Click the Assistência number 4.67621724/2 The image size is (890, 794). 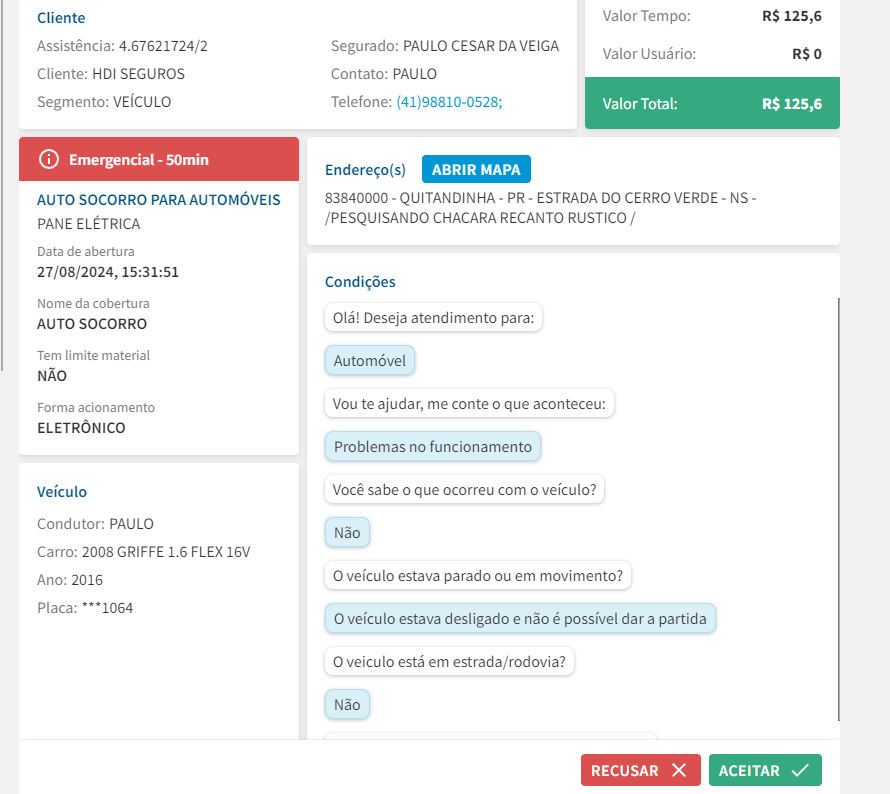click(x=163, y=46)
